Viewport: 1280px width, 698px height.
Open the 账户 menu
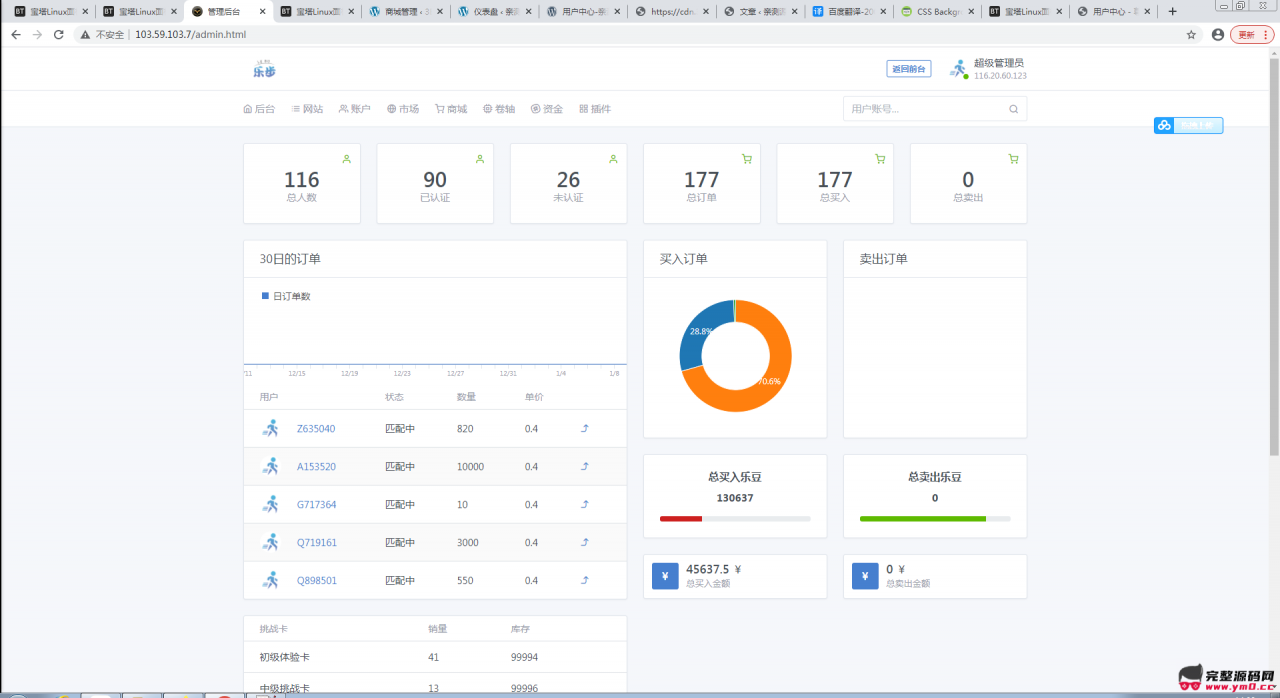(x=354, y=109)
